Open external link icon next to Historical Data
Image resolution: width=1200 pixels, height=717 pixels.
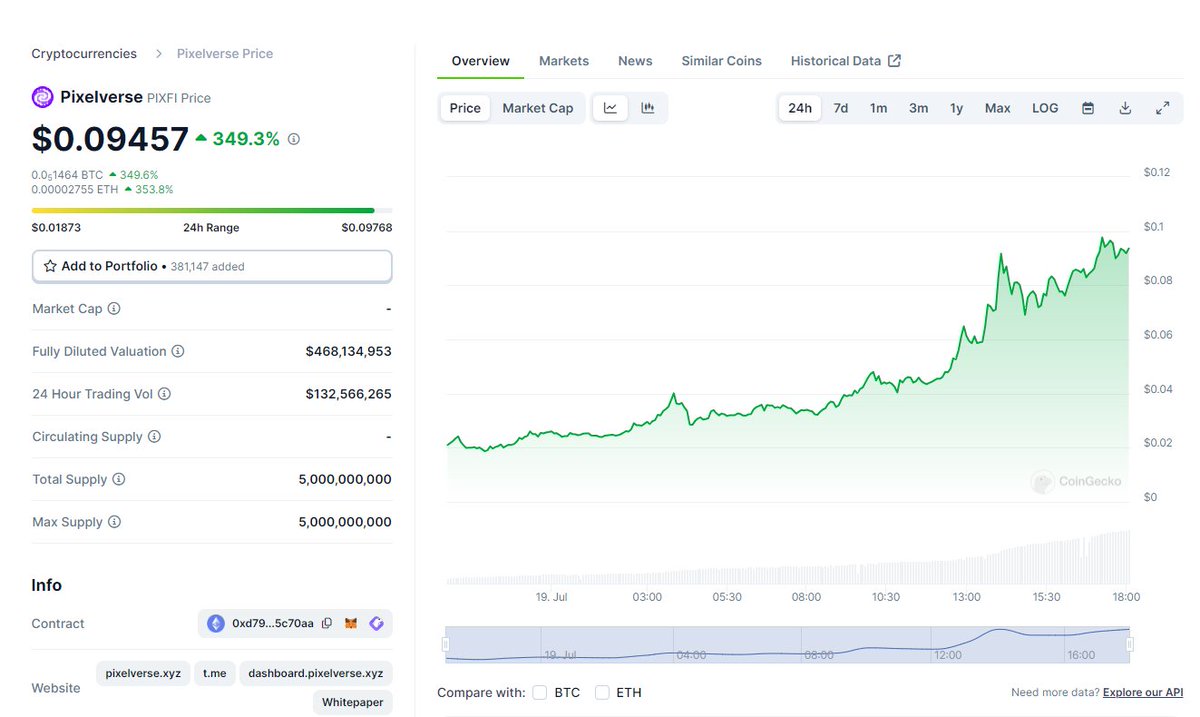(894, 61)
